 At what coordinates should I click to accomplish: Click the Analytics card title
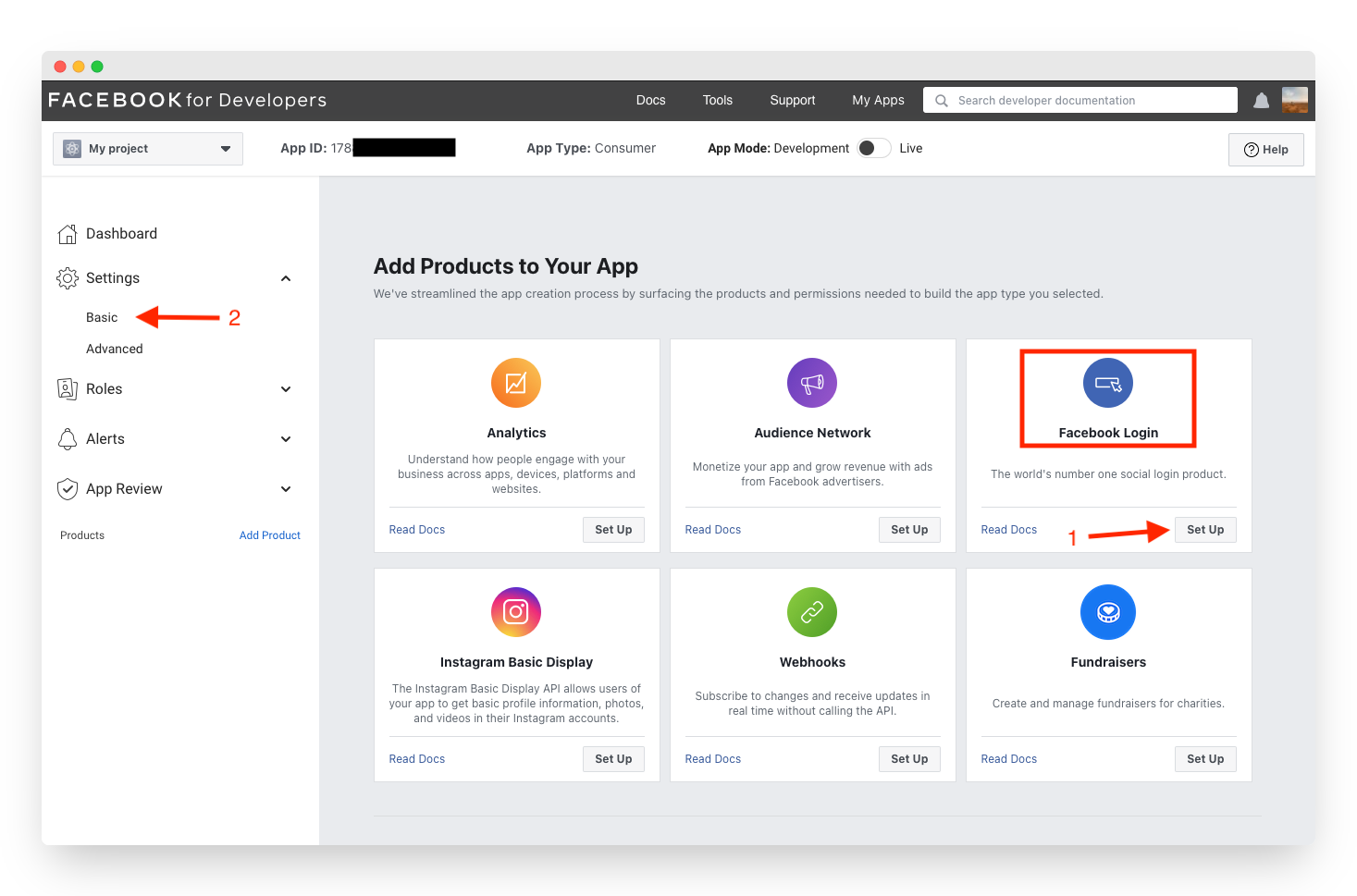(516, 433)
